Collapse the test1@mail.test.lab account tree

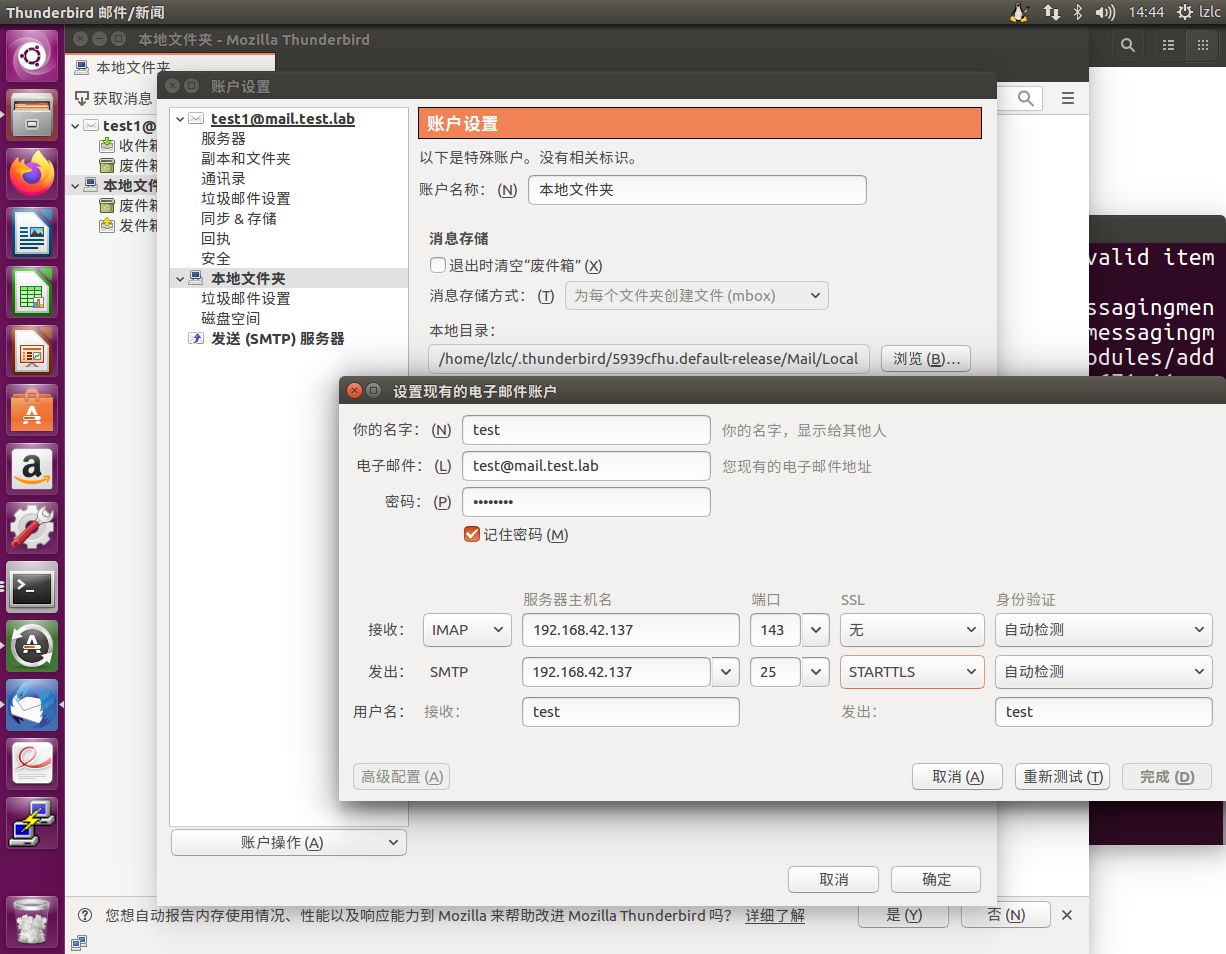point(180,119)
